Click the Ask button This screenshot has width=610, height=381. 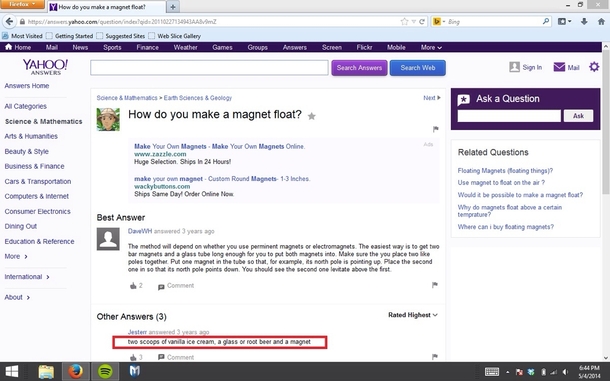pyautogui.click(x=578, y=116)
